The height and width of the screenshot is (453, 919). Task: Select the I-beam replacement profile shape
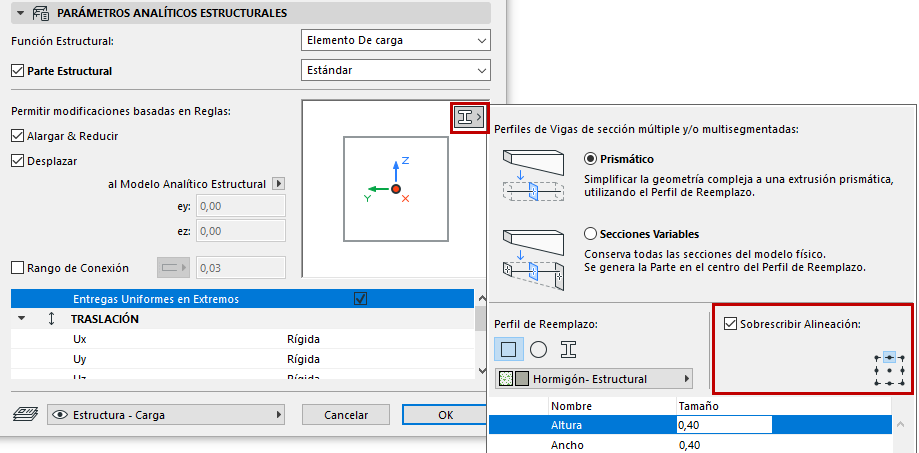point(567,349)
